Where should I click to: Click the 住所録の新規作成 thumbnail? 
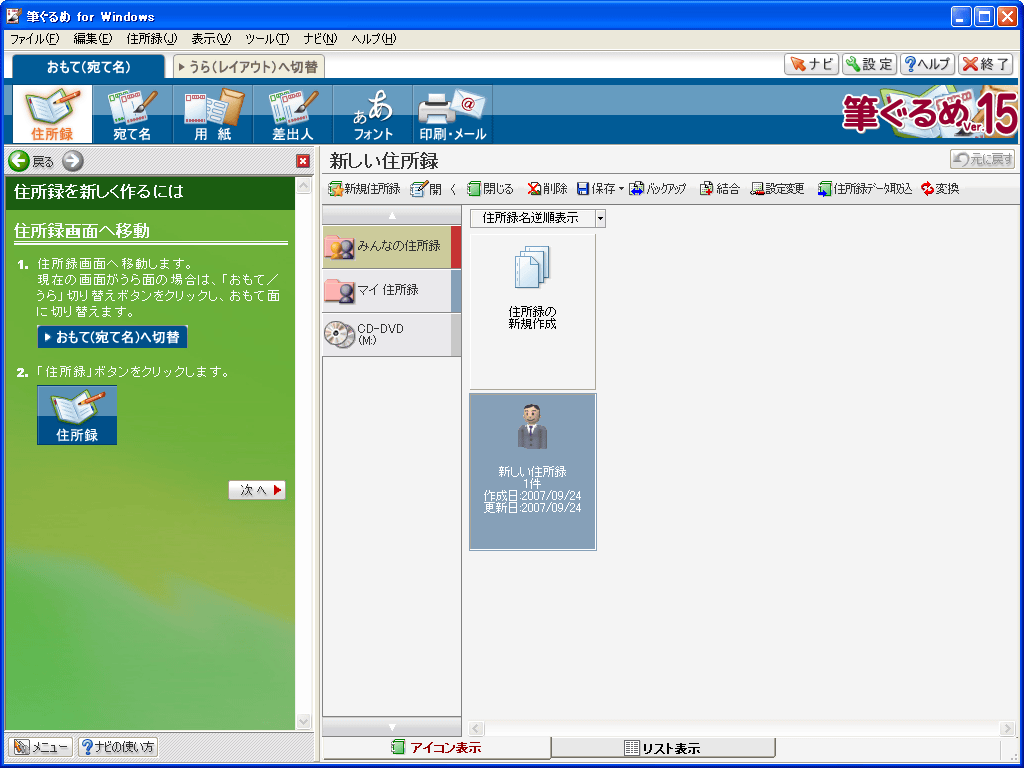[x=532, y=312]
